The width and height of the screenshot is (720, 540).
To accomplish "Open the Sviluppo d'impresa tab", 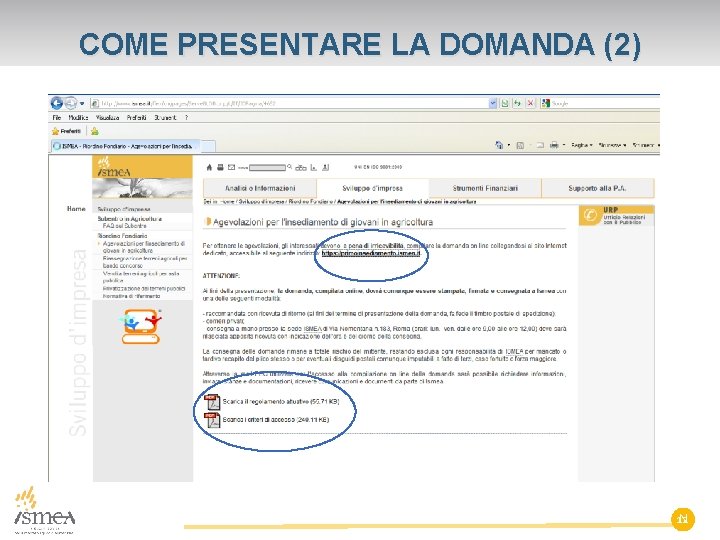I will pyautogui.click(x=372, y=188).
